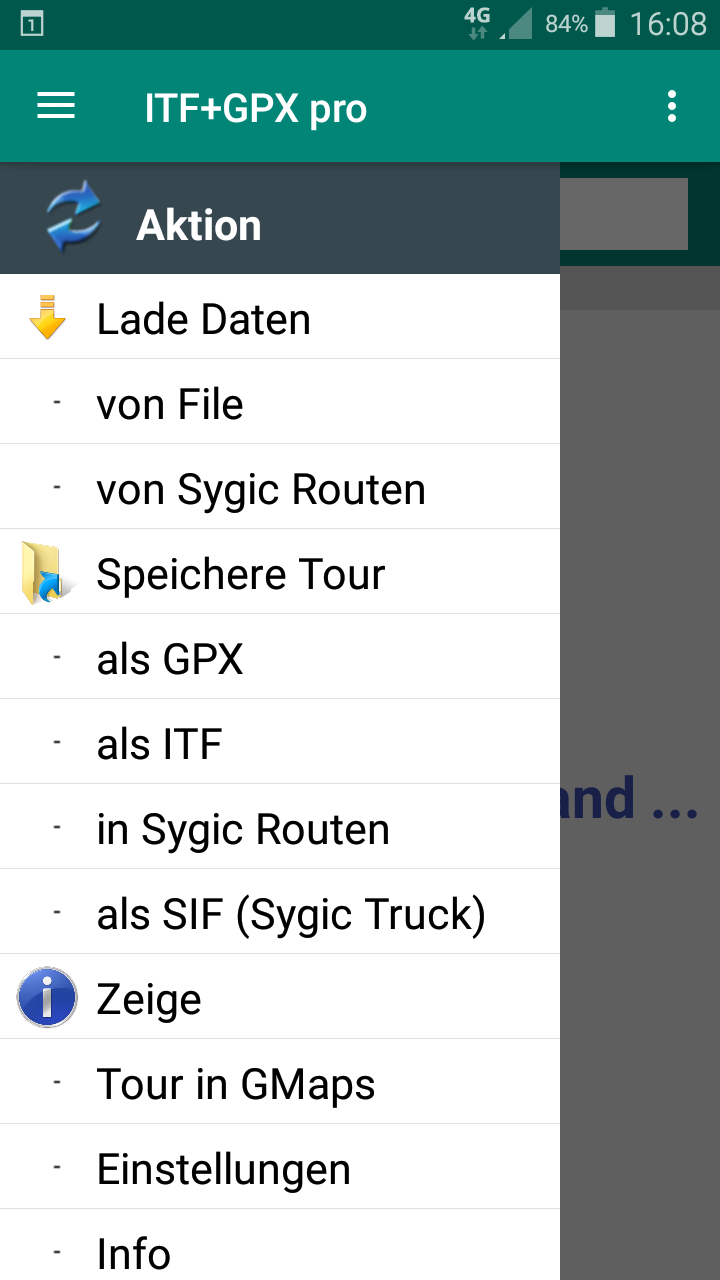
Task: Choose 'als SIF (Sygic Truck)' entry
Action: pos(280,912)
